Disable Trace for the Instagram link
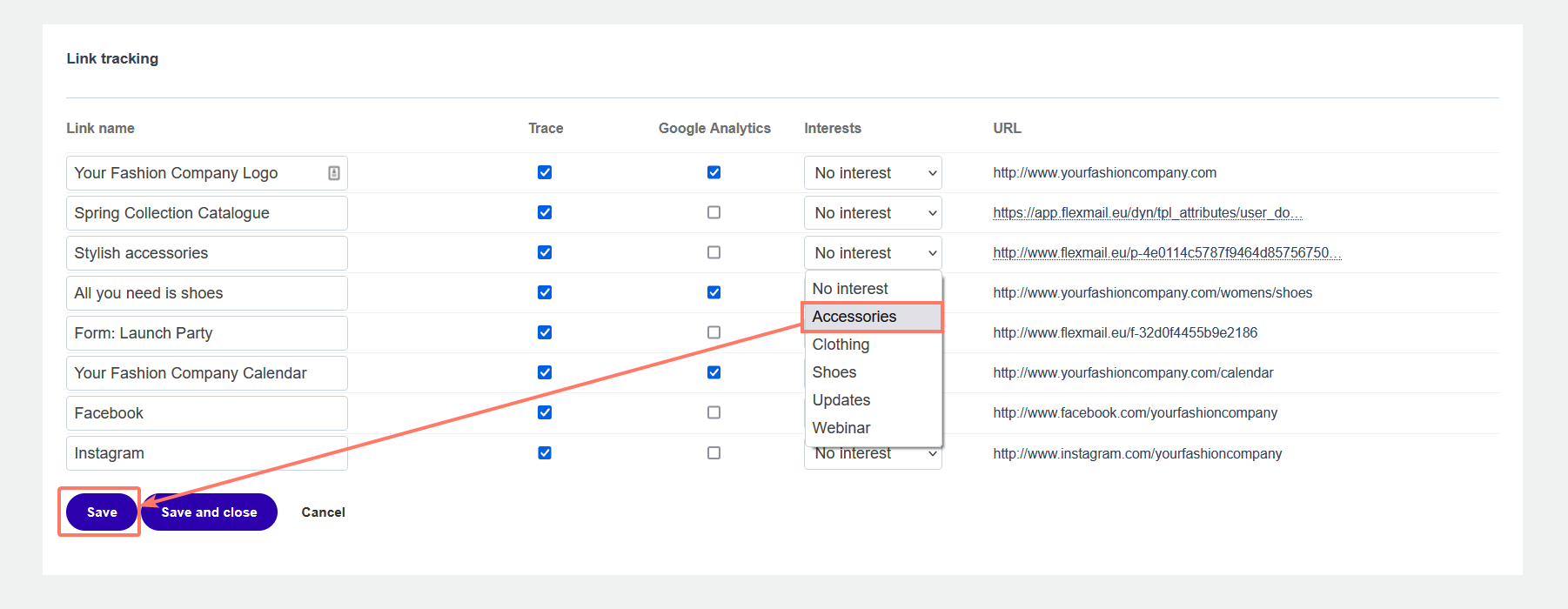 (x=545, y=452)
